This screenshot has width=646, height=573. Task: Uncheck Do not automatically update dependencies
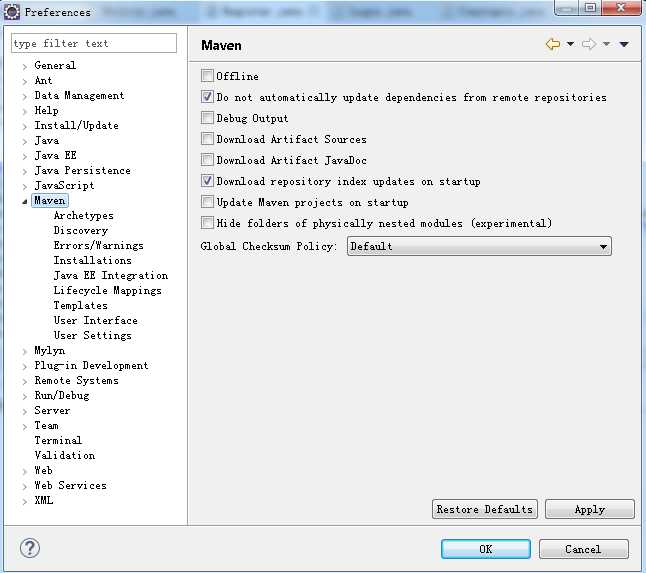click(x=207, y=97)
